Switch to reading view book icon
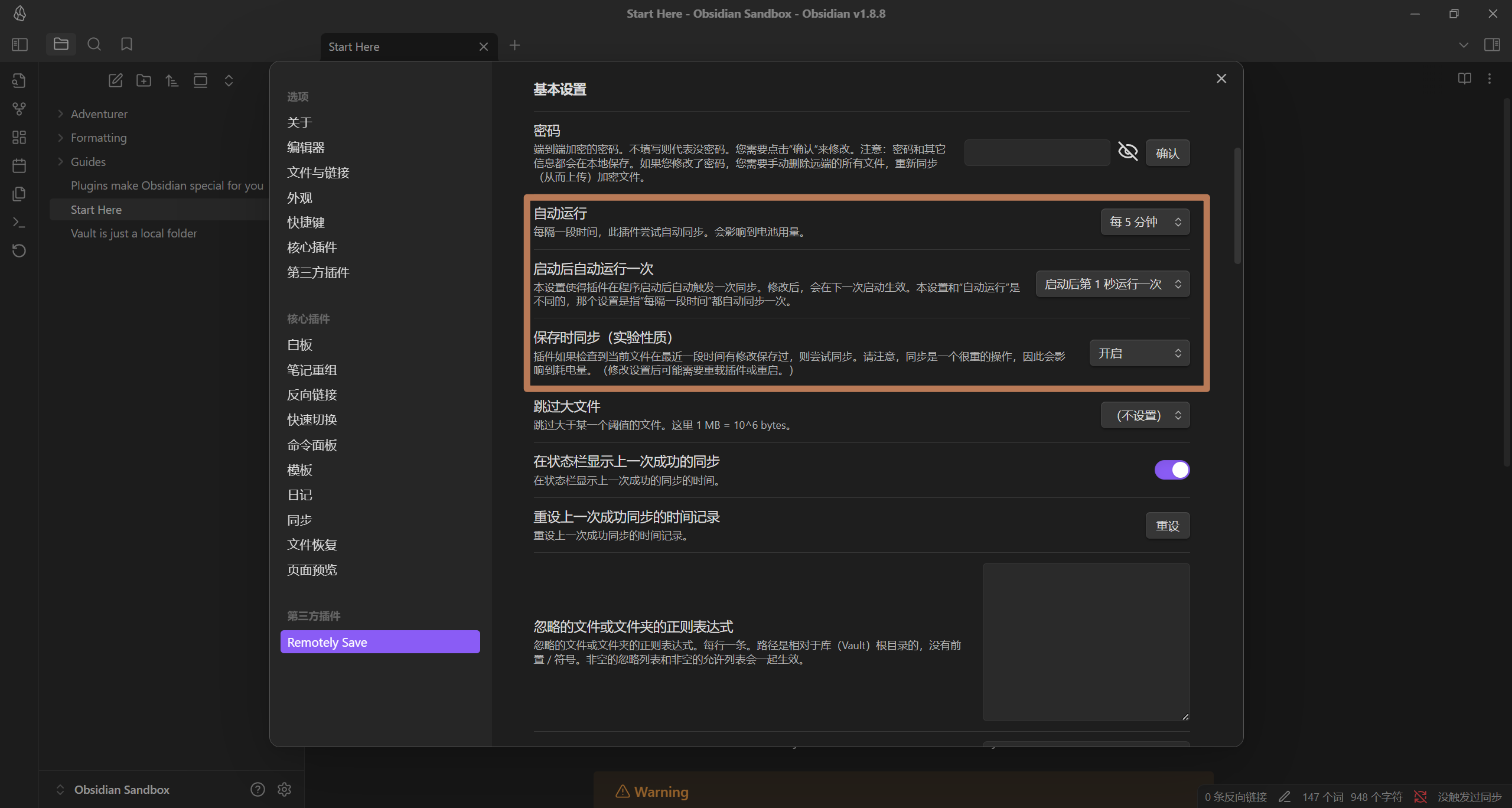The height and width of the screenshot is (808, 1512). coord(1464,78)
